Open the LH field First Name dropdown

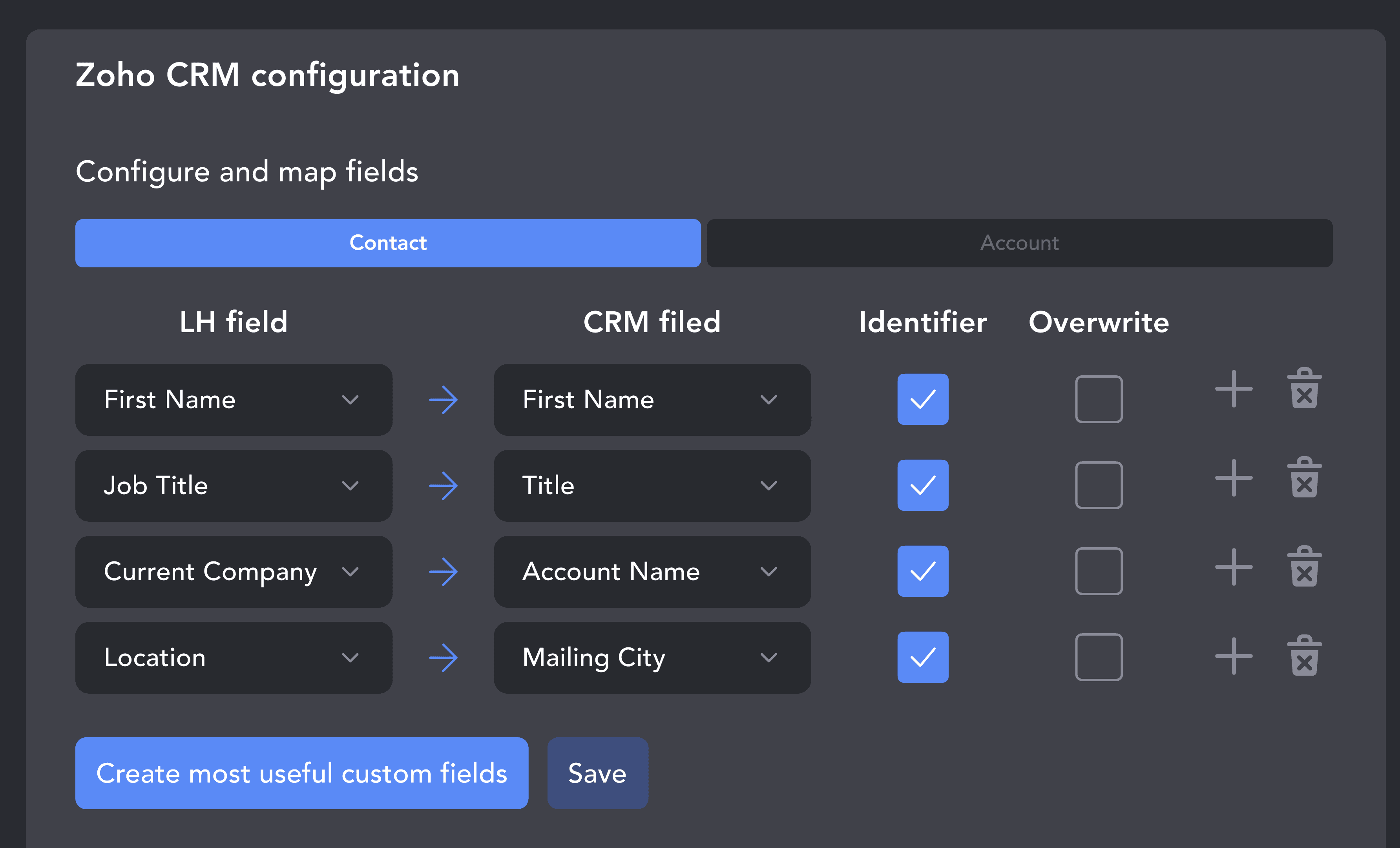click(234, 400)
